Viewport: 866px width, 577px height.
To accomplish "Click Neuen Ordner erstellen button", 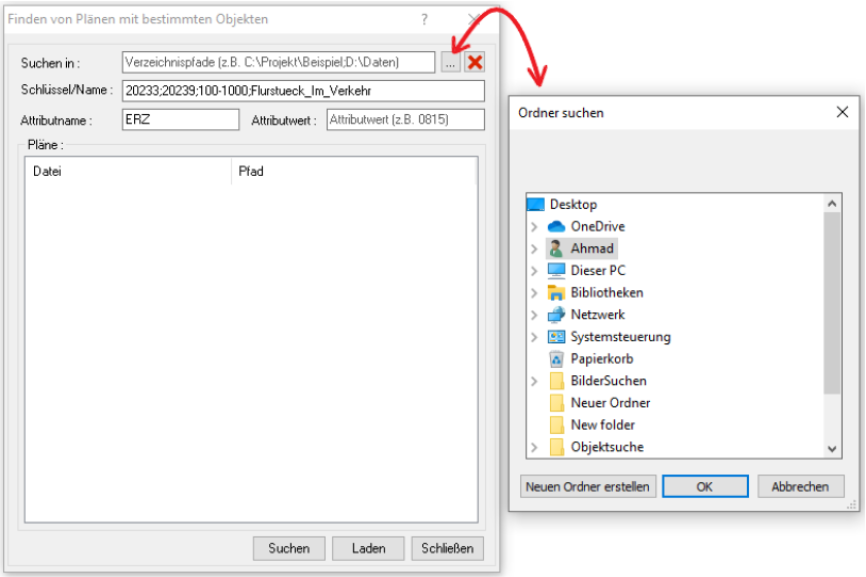I will (587, 487).
